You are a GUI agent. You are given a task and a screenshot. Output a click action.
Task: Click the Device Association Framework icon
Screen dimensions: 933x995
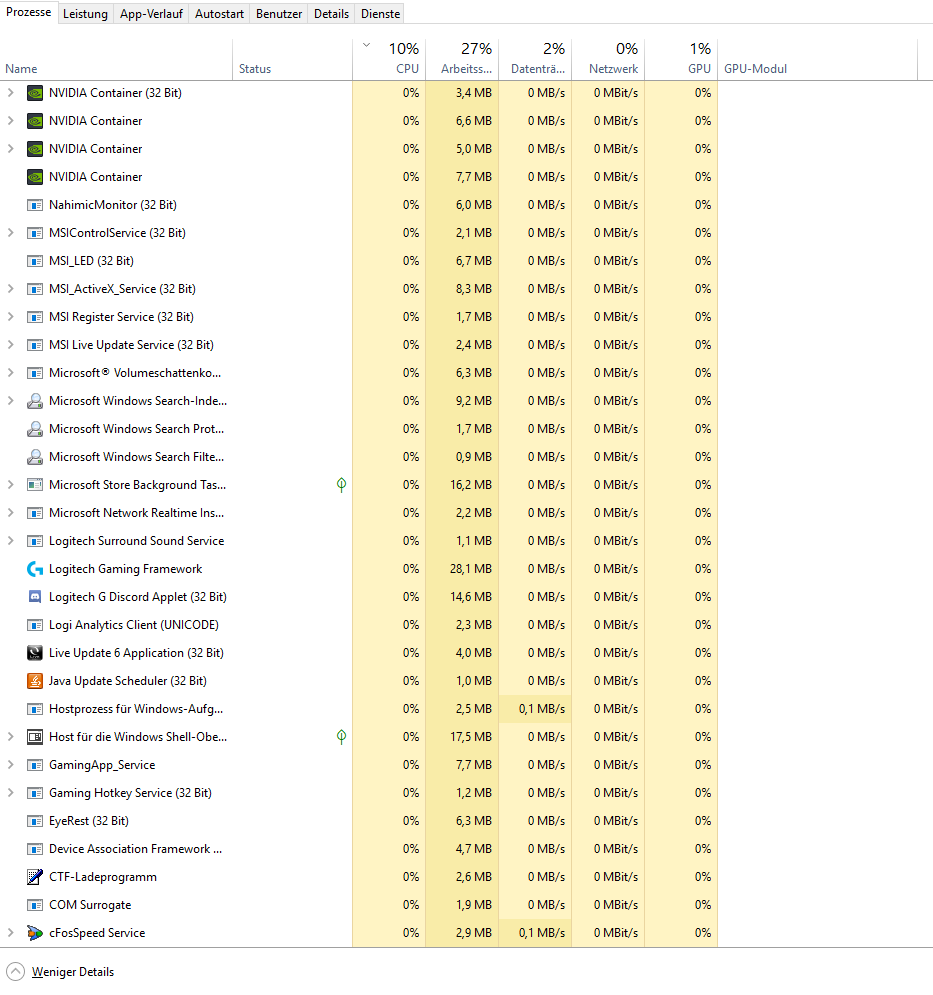pos(35,849)
